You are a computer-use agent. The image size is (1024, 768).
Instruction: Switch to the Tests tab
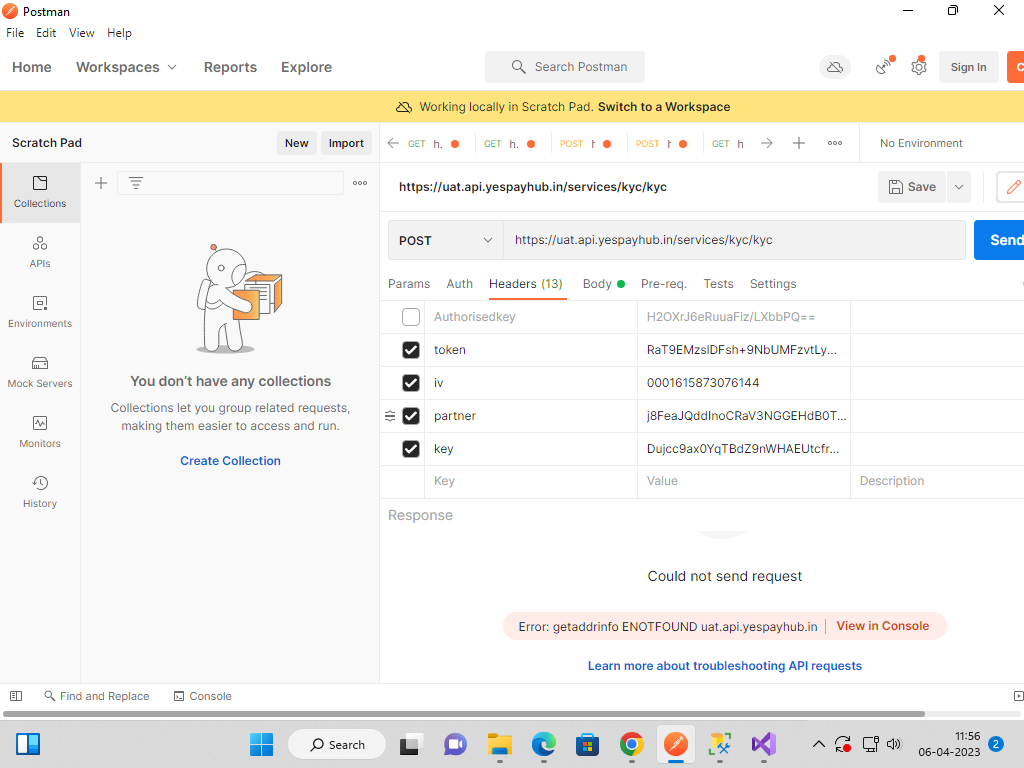tap(718, 284)
